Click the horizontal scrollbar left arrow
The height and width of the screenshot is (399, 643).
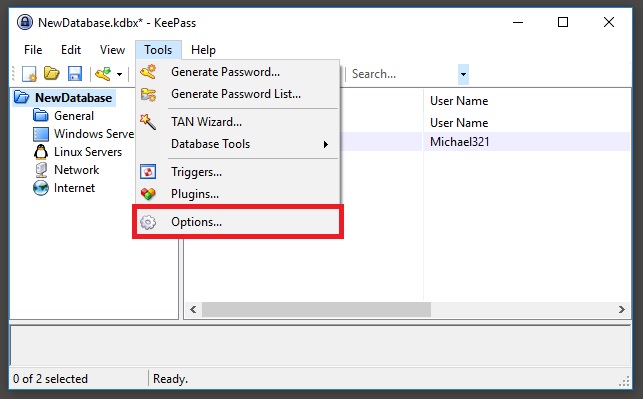193,309
